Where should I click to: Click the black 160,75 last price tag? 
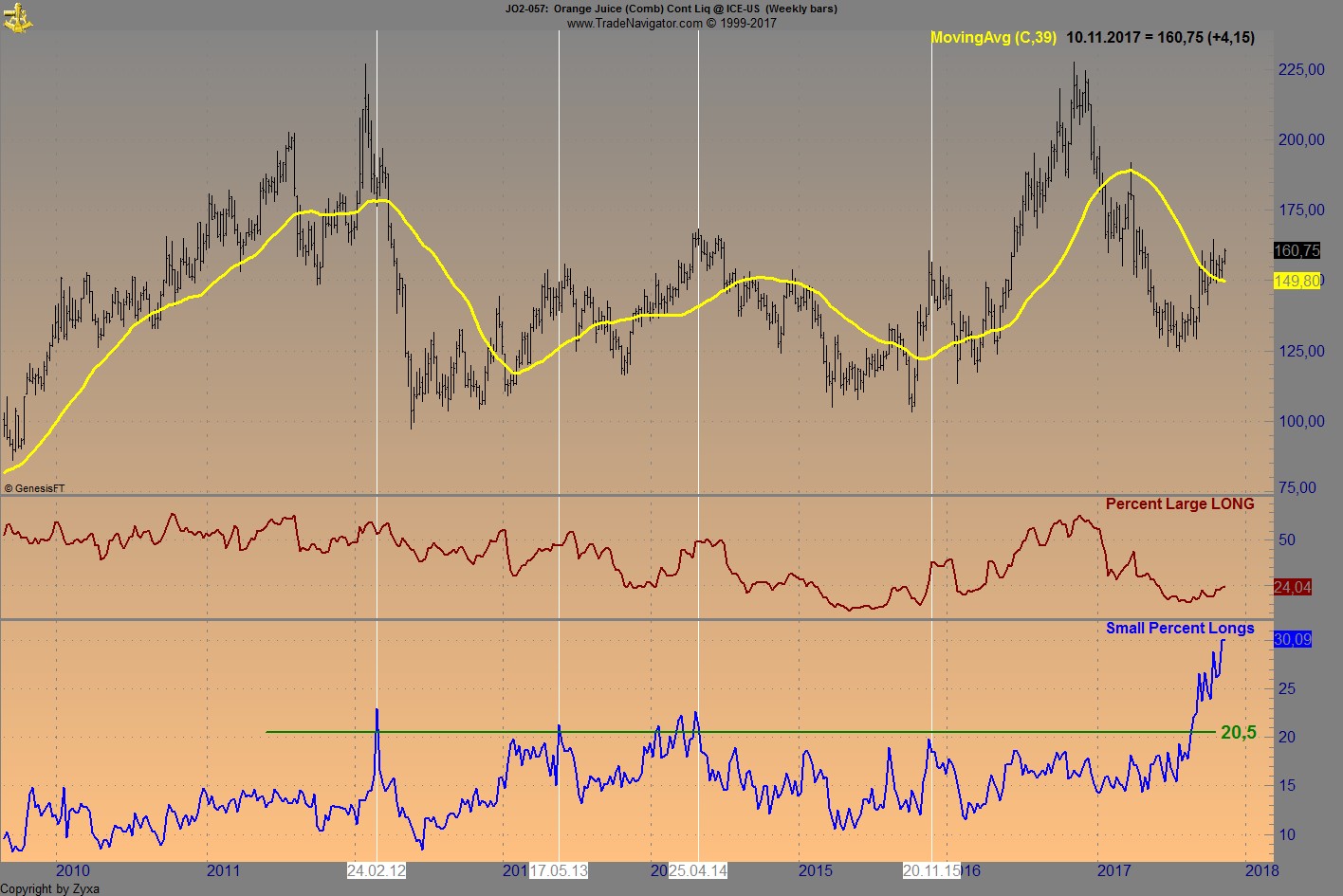tap(1297, 250)
